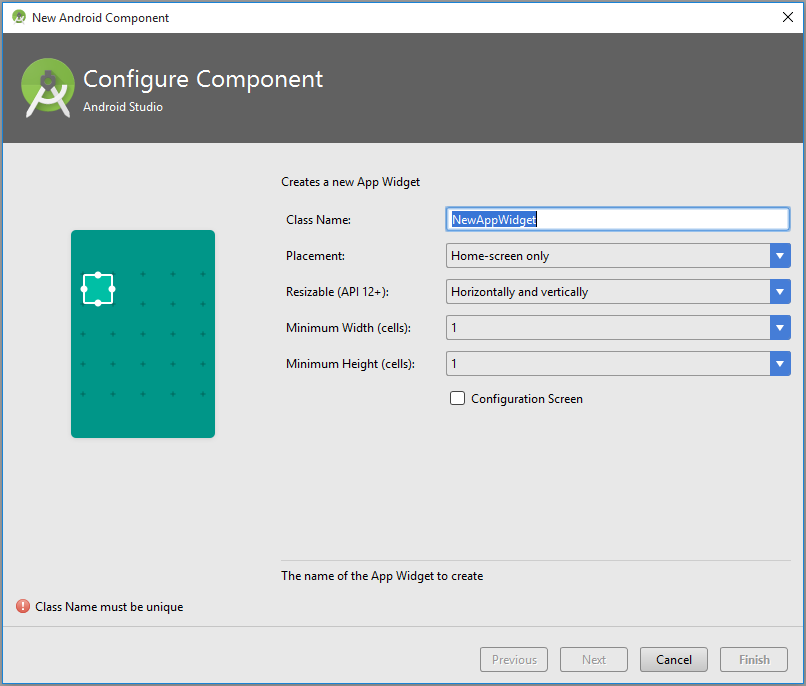The image size is (806, 686).
Task: Click the Class Name input field
Action: pos(617,219)
